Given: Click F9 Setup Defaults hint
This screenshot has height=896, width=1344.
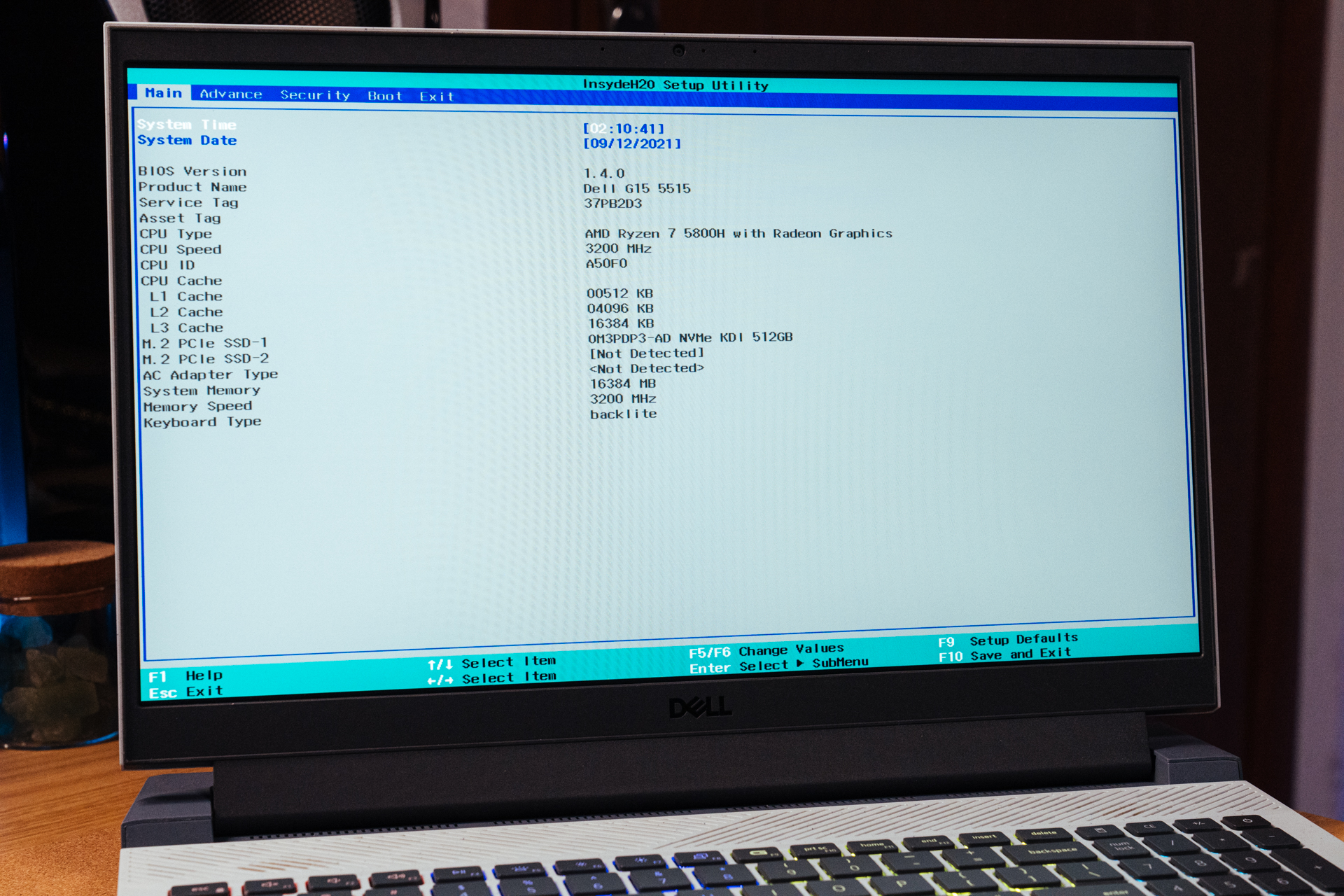Looking at the screenshot, I should pyautogui.click(x=1008, y=640).
